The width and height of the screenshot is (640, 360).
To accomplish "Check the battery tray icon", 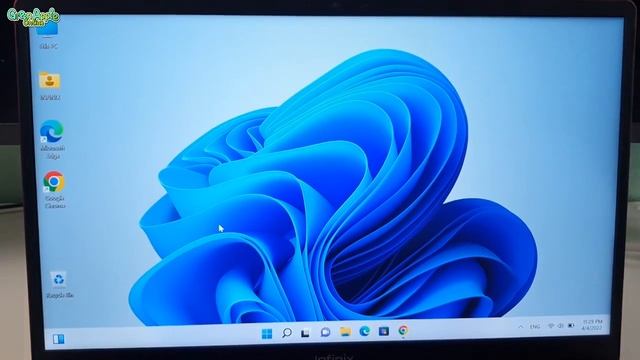I will tap(571, 325).
